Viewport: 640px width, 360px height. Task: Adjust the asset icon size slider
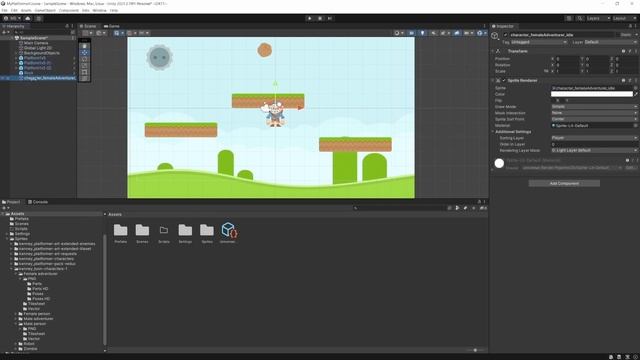coord(475,350)
